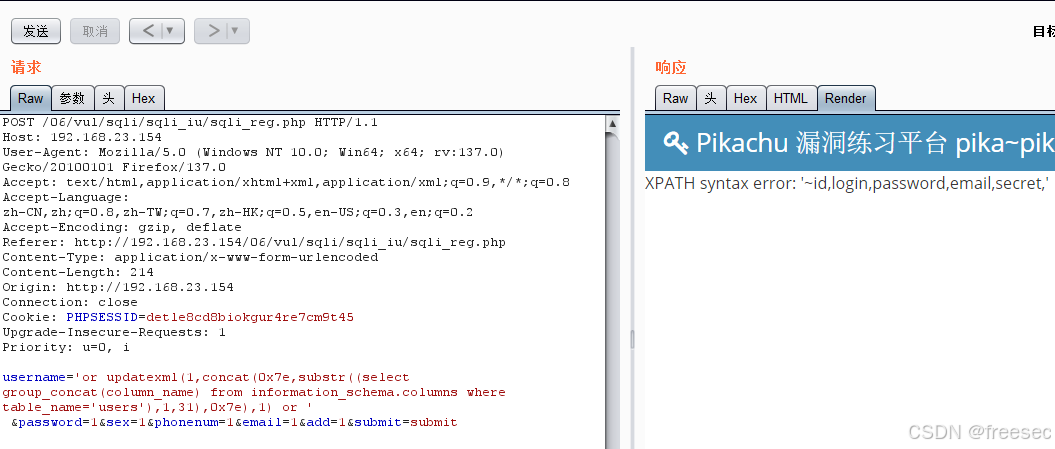Image resolution: width=1055 pixels, height=449 pixels.
Task: Click the POST sqli_reg.php request line
Action: (190, 123)
